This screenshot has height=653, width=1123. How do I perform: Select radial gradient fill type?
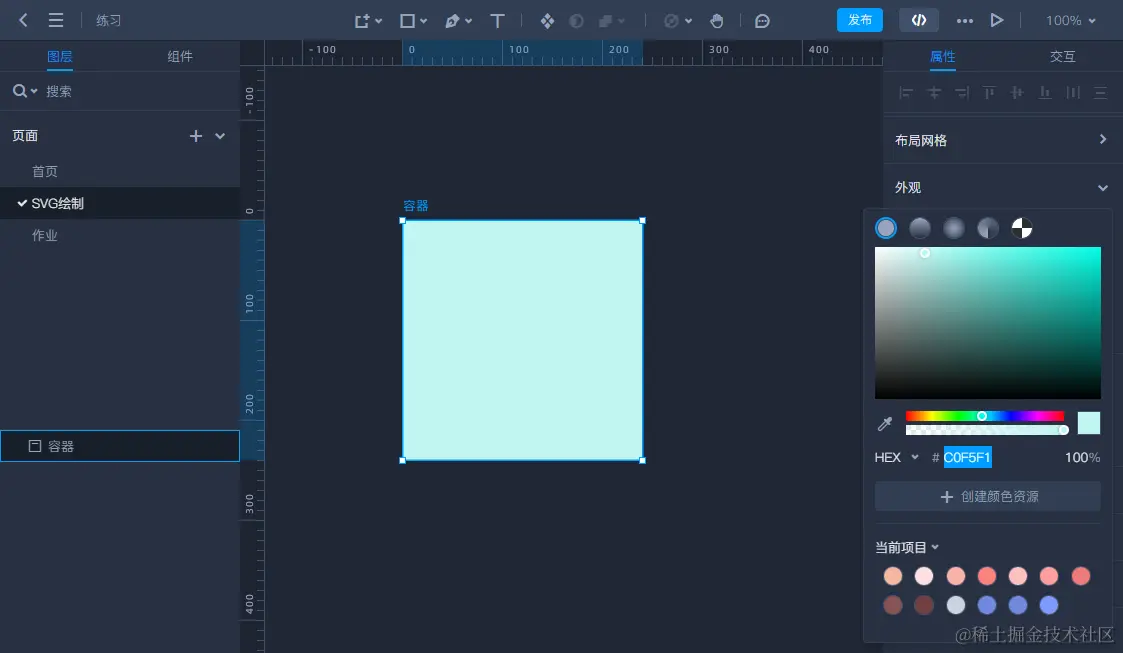954,228
